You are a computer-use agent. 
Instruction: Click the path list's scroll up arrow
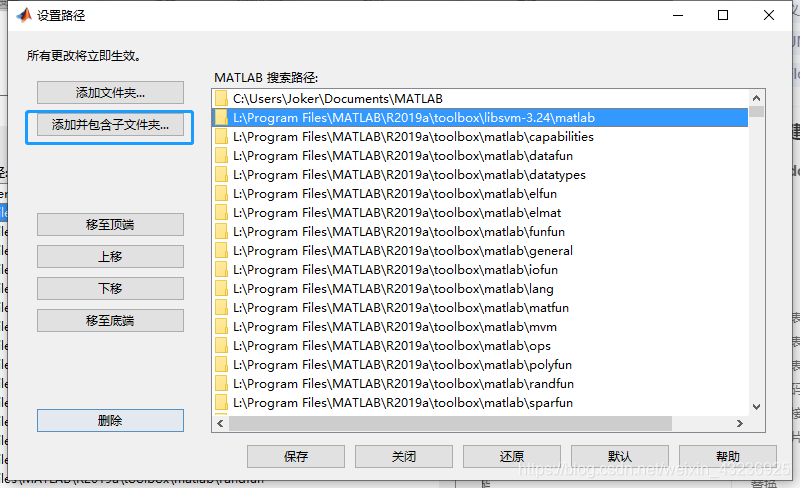pyautogui.click(x=757, y=98)
